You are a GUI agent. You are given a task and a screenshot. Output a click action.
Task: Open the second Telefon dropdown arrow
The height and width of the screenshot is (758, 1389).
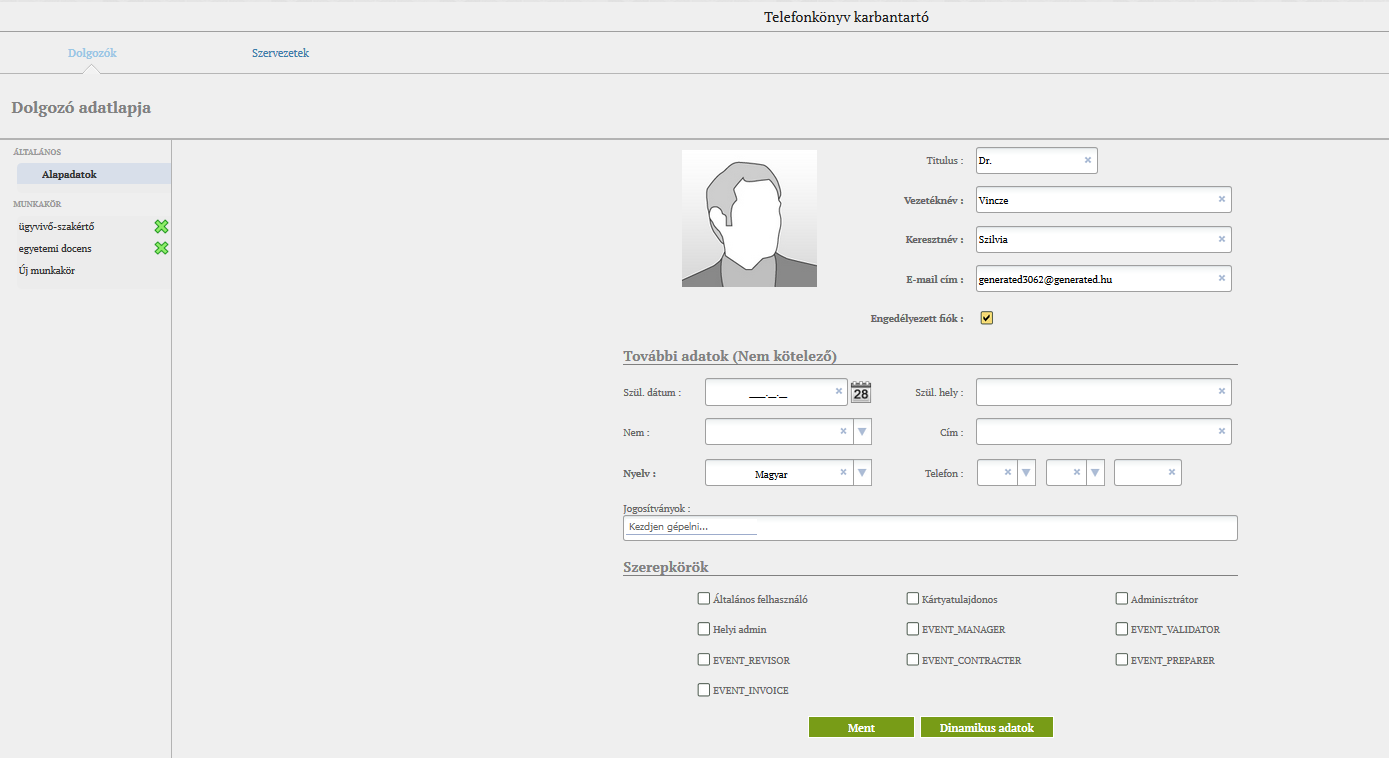coord(1095,473)
